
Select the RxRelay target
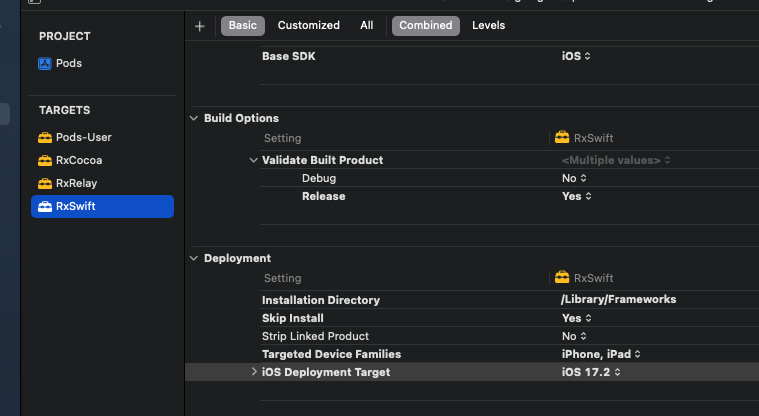[102, 184]
